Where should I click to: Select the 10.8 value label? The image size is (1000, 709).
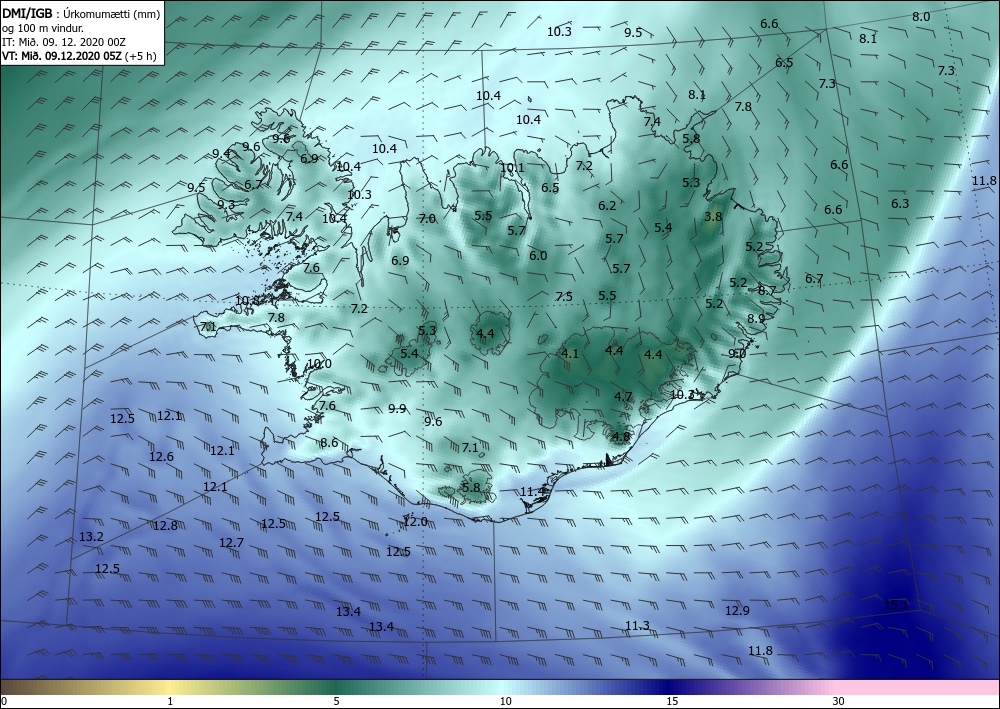pyautogui.click(x=247, y=300)
